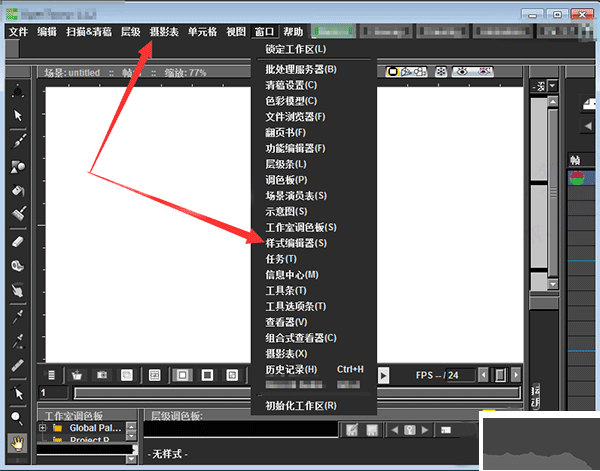Viewport: 600px width, 471px height.
Task: Choose 工具选项条(T) menu entry
Action: click(296, 306)
